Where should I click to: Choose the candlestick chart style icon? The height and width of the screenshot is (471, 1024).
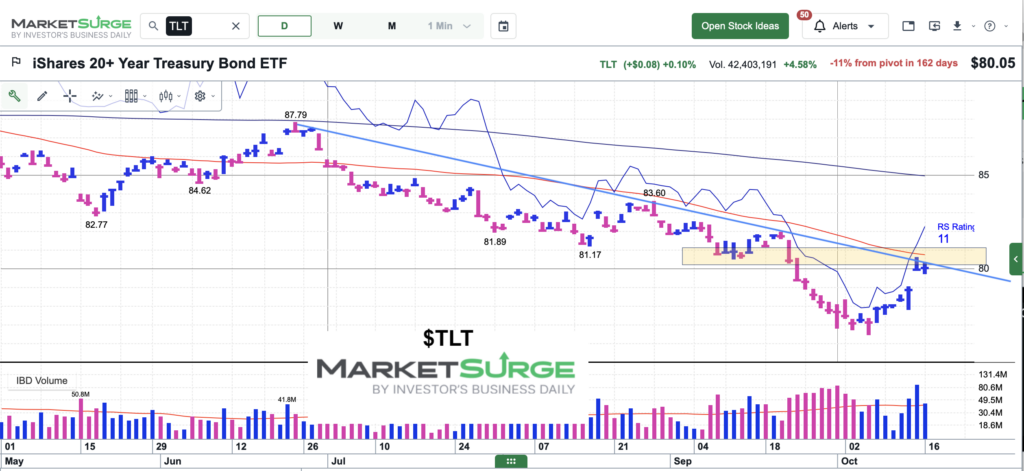point(166,97)
